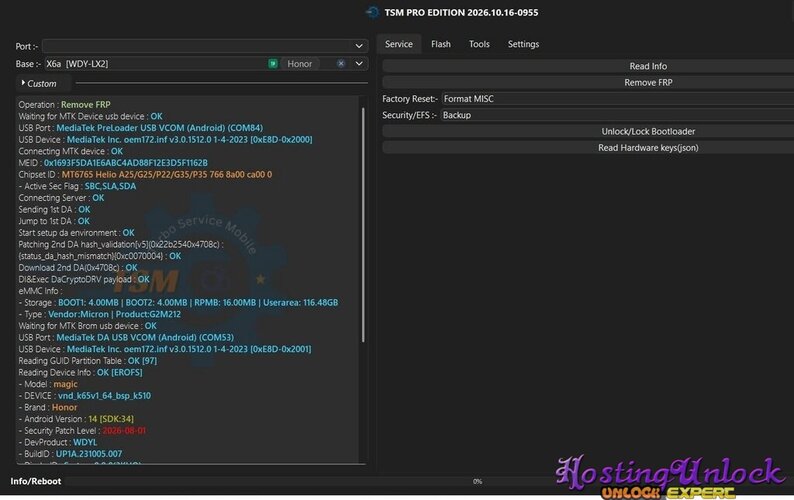Click the Remove FRP button

pos(588,82)
